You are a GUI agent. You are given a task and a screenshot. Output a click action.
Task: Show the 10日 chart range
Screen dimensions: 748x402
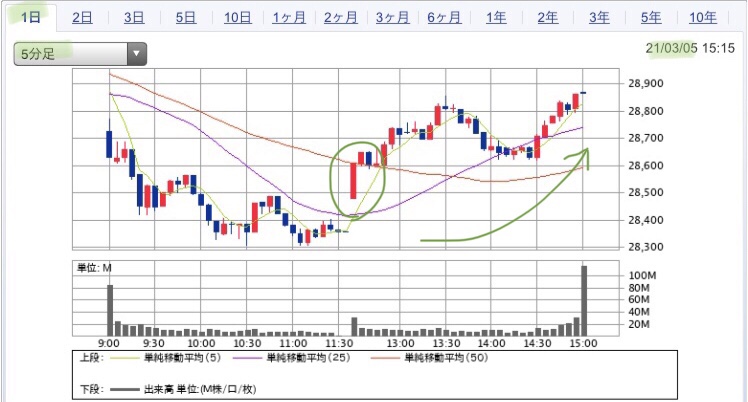(238, 18)
